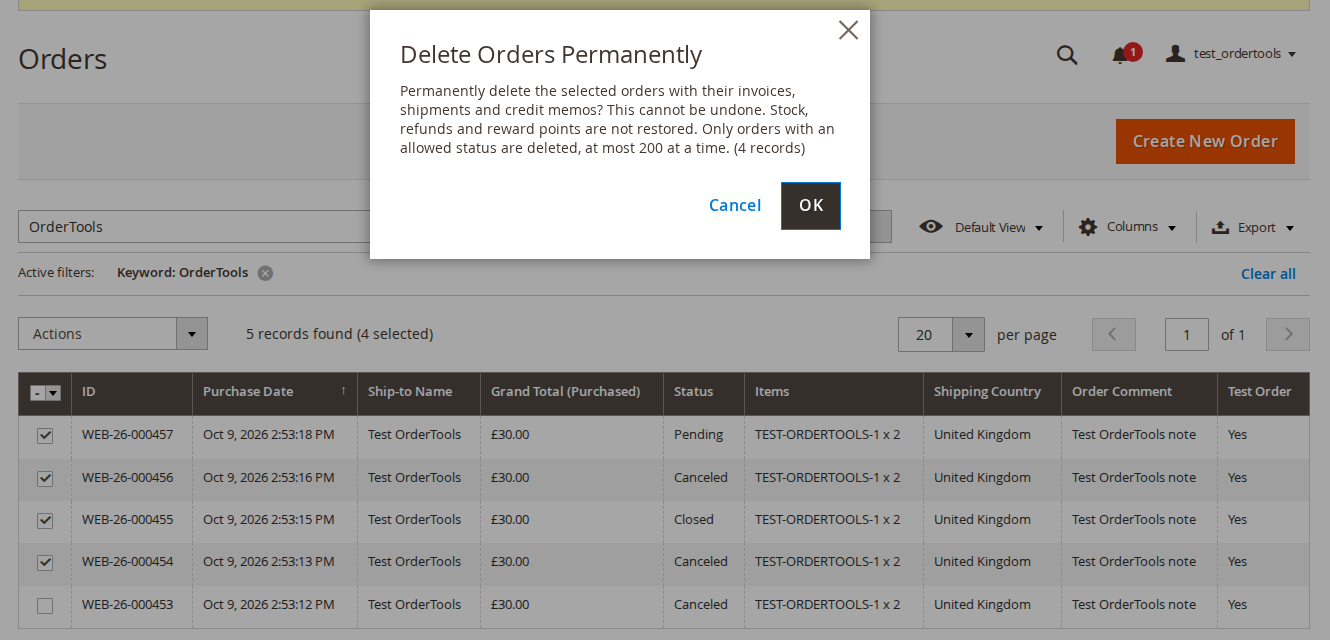Open the Default View bookmark dropdown
The width and height of the screenshot is (1330, 640).
[x=981, y=227]
